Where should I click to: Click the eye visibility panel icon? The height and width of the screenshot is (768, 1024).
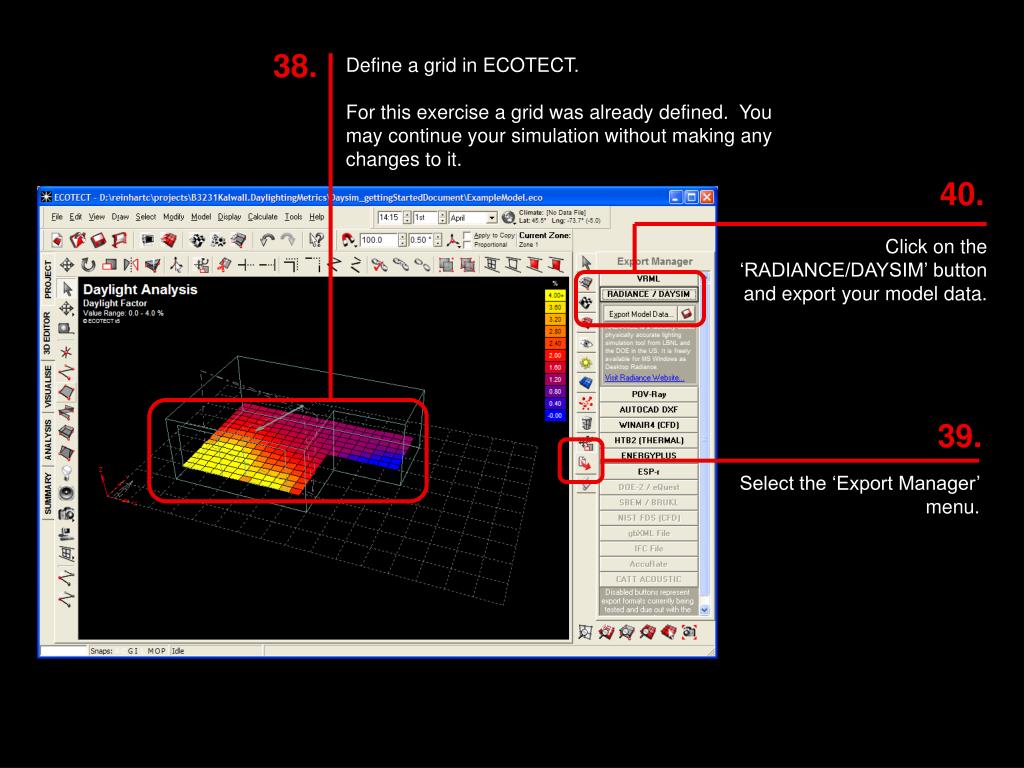pos(586,343)
